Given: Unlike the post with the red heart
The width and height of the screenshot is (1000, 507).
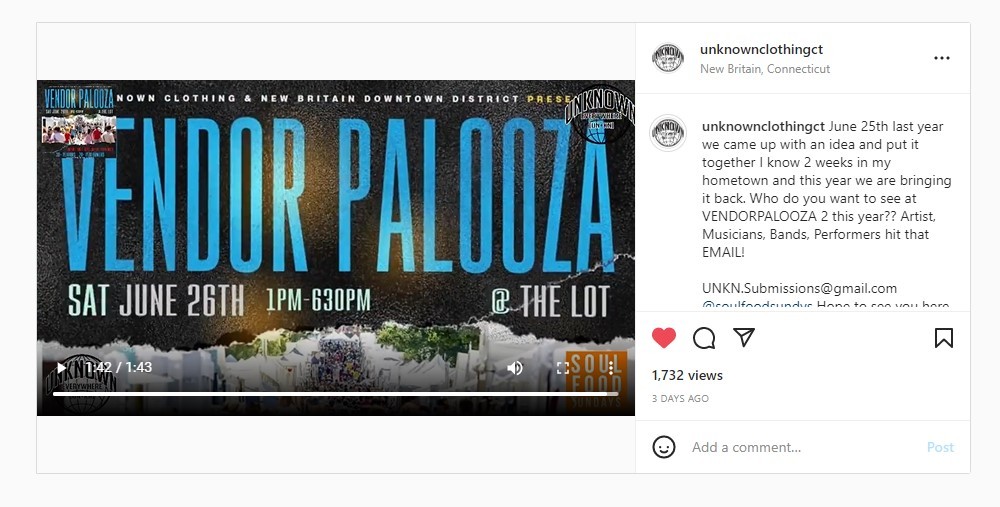Looking at the screenshot, I should pos(664,338).
